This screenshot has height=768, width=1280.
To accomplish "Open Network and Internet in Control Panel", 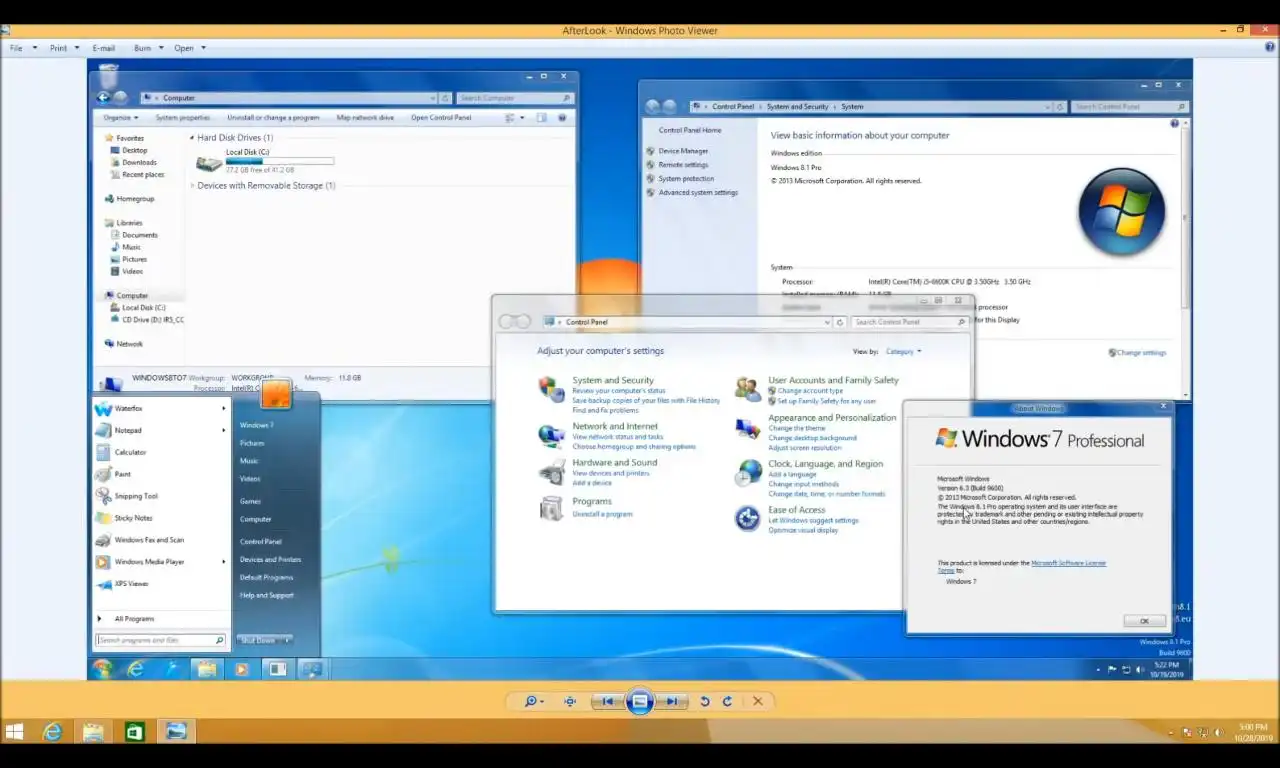I will coord(615,426).
